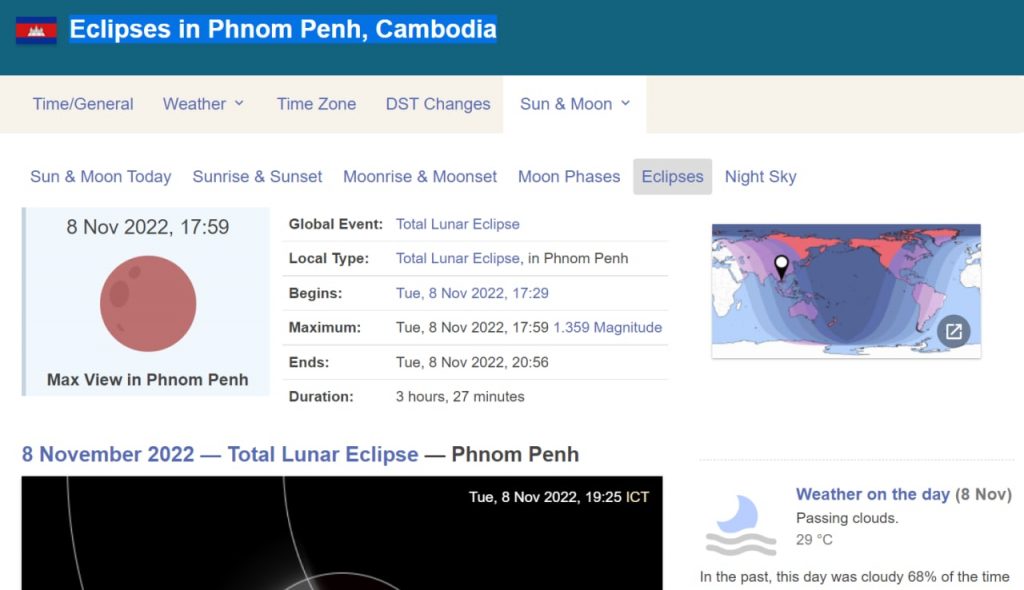This screenshot has height=590, width=1024.
Task: Go to Sun & Moon Today
Action: click(101, 177)
